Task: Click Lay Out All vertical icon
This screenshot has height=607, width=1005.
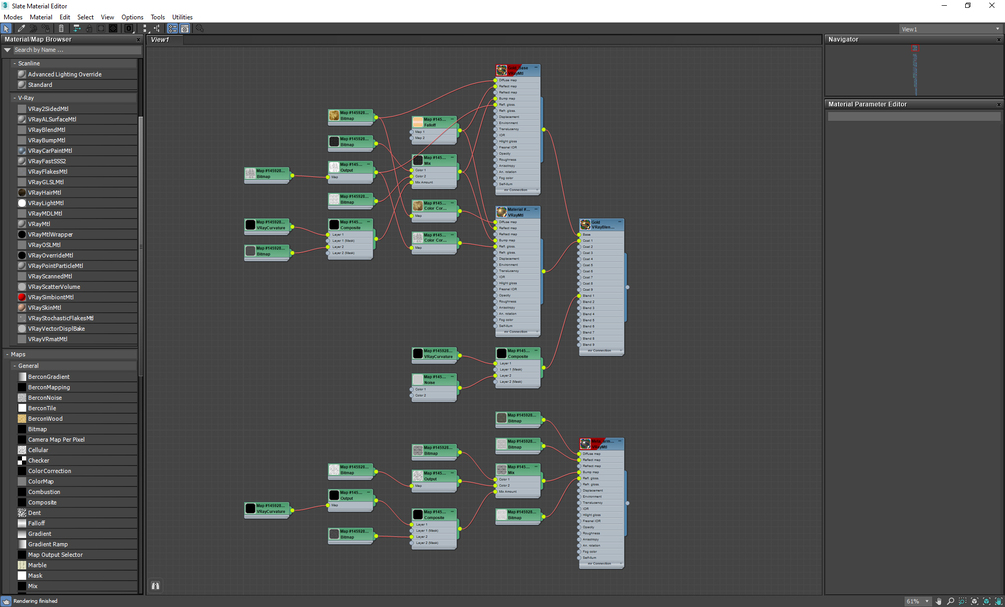Action: coord(145,29)
